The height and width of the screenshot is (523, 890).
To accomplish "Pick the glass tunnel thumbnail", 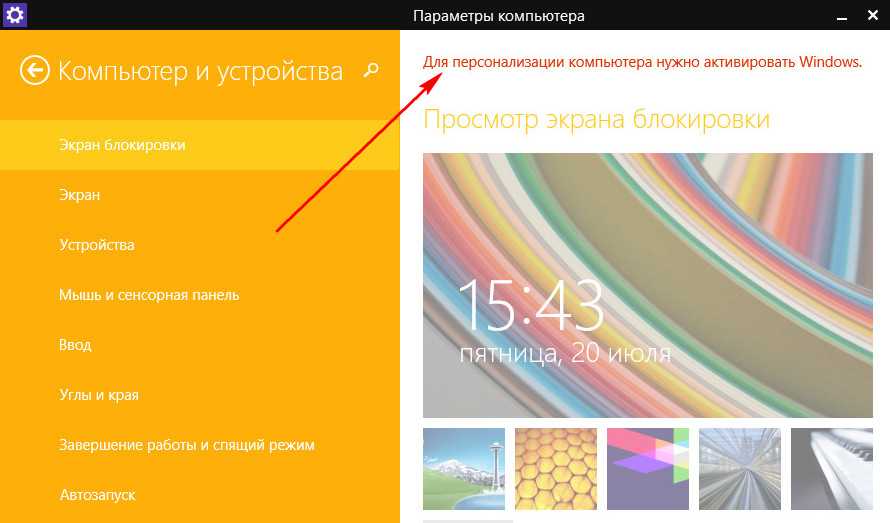I will click(x=740, y=469).
